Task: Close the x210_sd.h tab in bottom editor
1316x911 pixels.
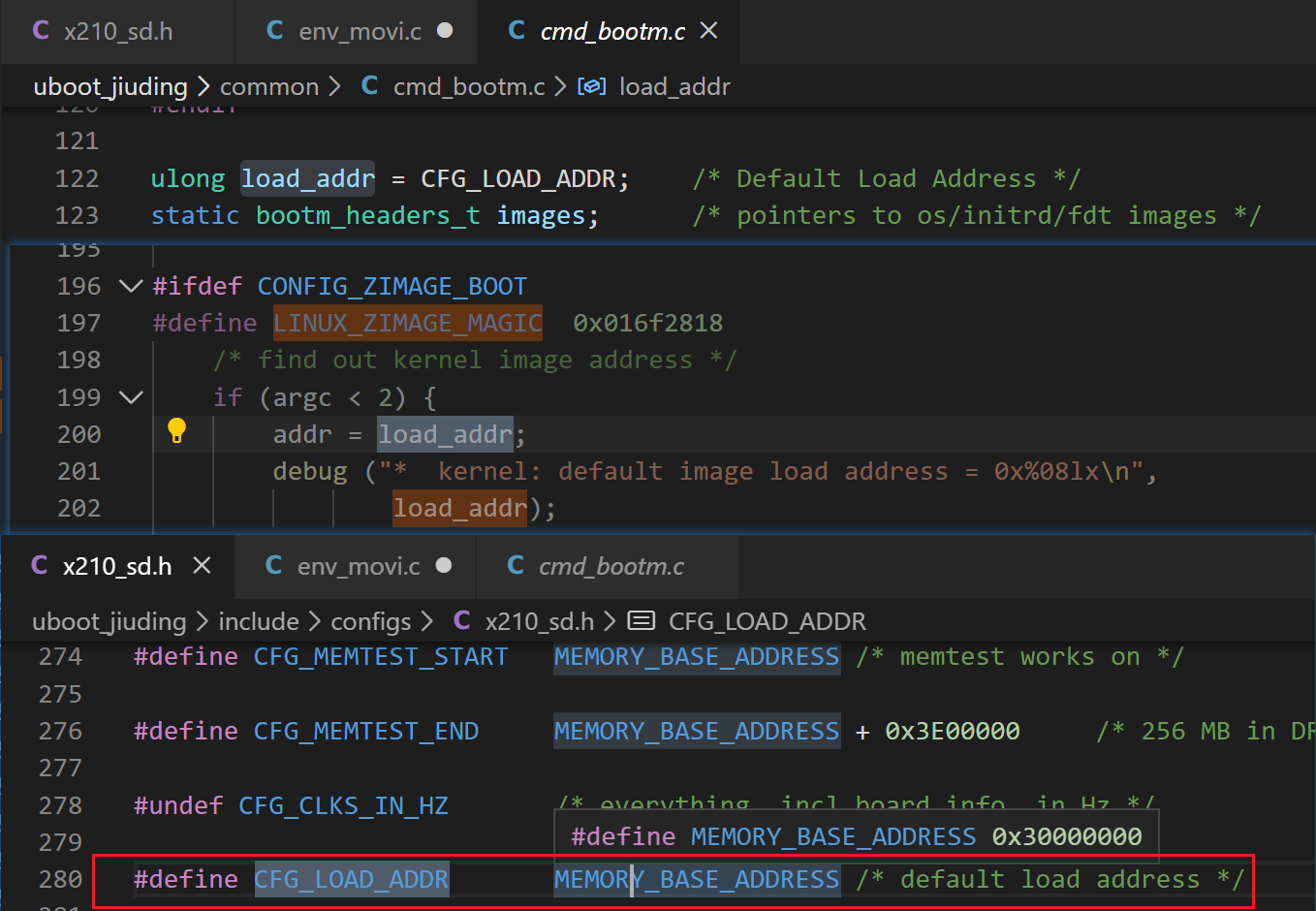Action: coord(202,565)
